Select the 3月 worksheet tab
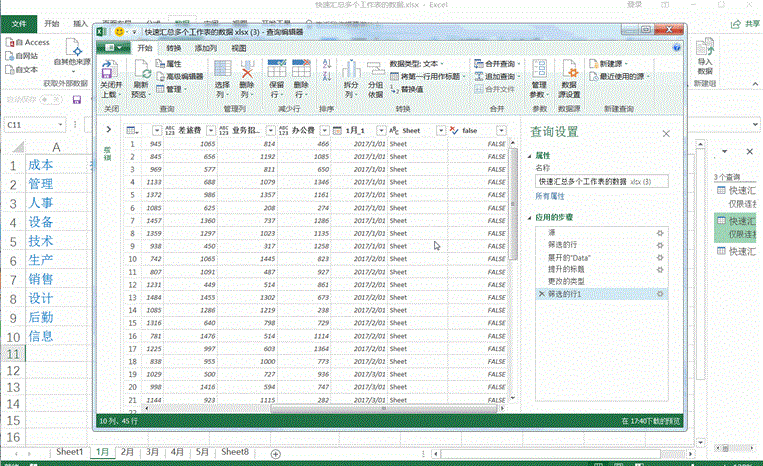This screenshot has width=763, height=466. (x=152, y=452)
